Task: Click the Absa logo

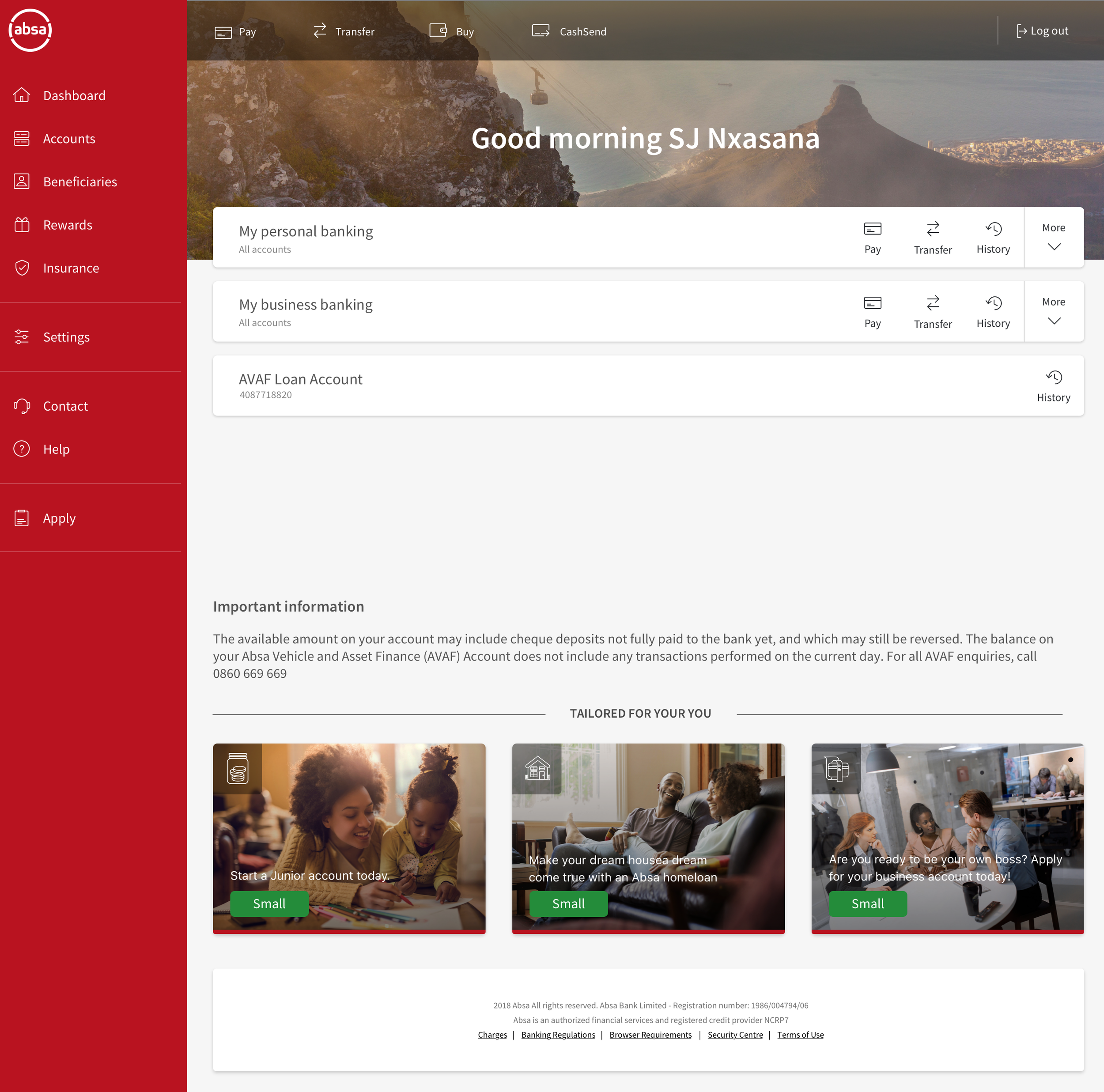Action: click(30, 30)
